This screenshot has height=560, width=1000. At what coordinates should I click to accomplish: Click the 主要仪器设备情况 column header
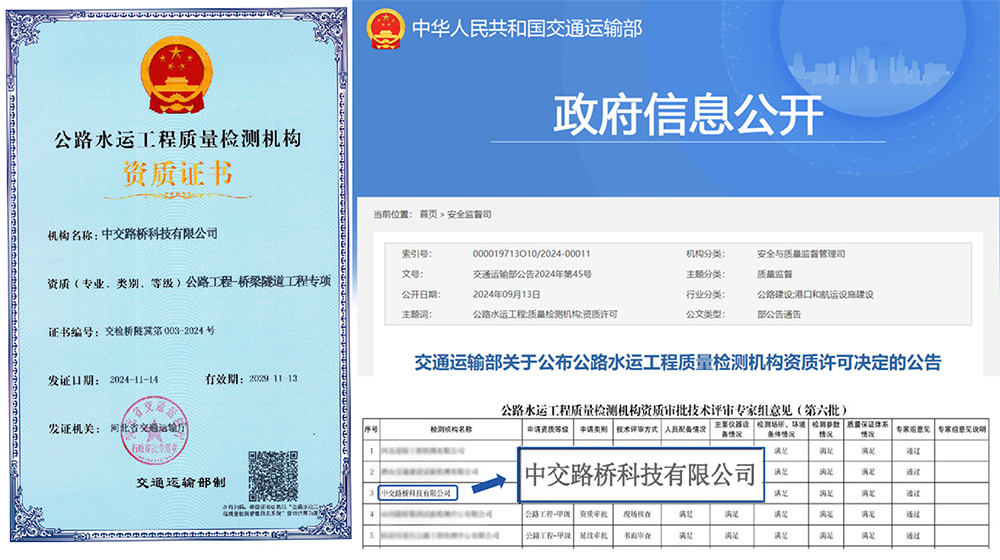tap(732, 429)
